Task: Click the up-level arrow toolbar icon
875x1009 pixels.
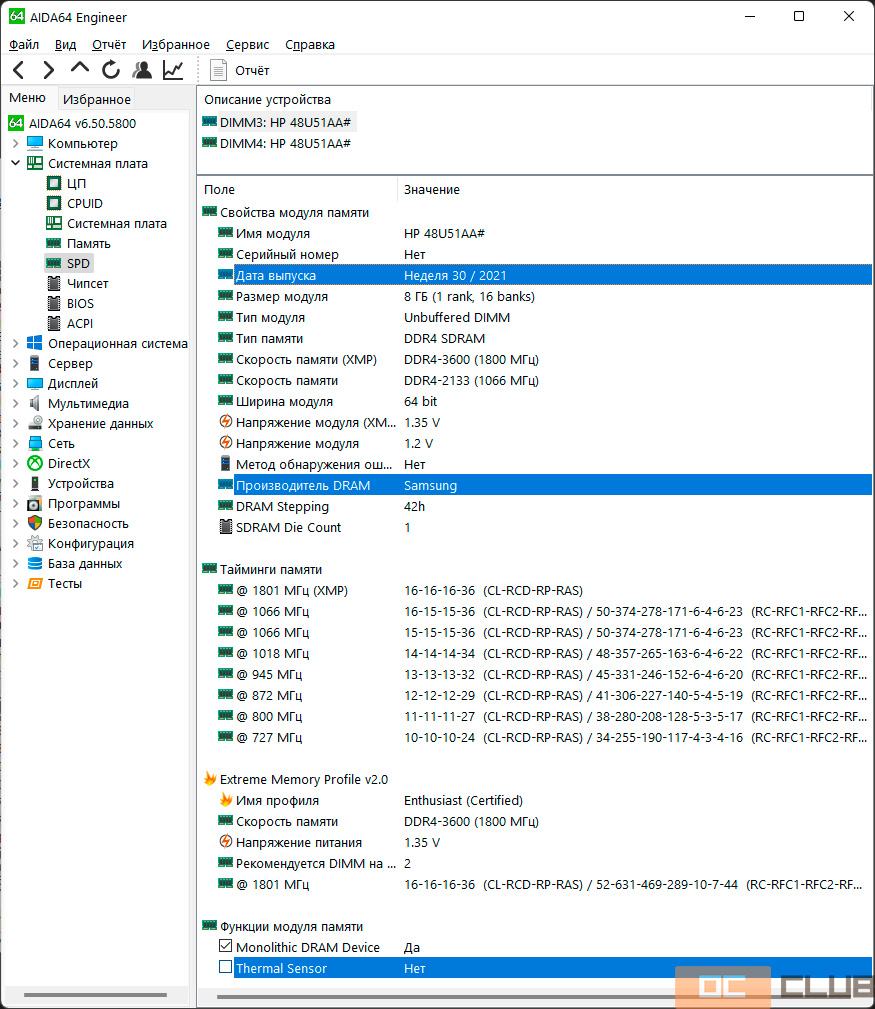Action: [x=79, y=68]
